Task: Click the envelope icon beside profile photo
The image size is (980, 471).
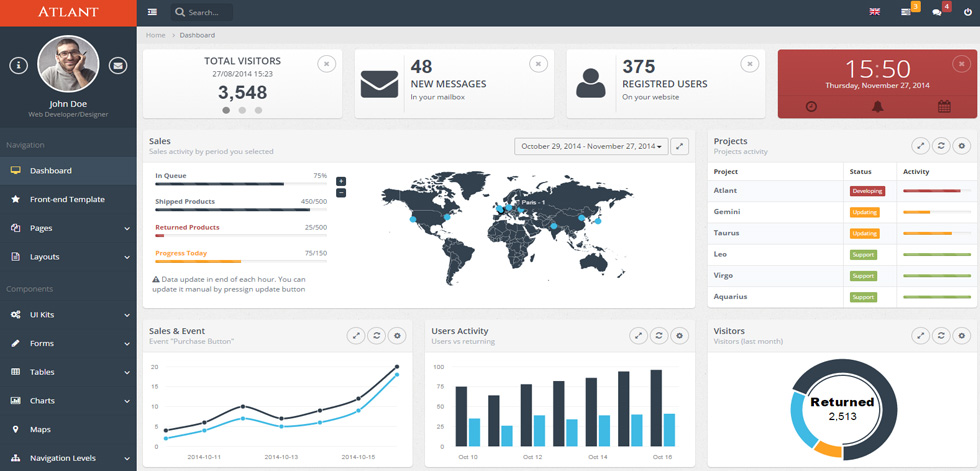Action: click(118, 64)
